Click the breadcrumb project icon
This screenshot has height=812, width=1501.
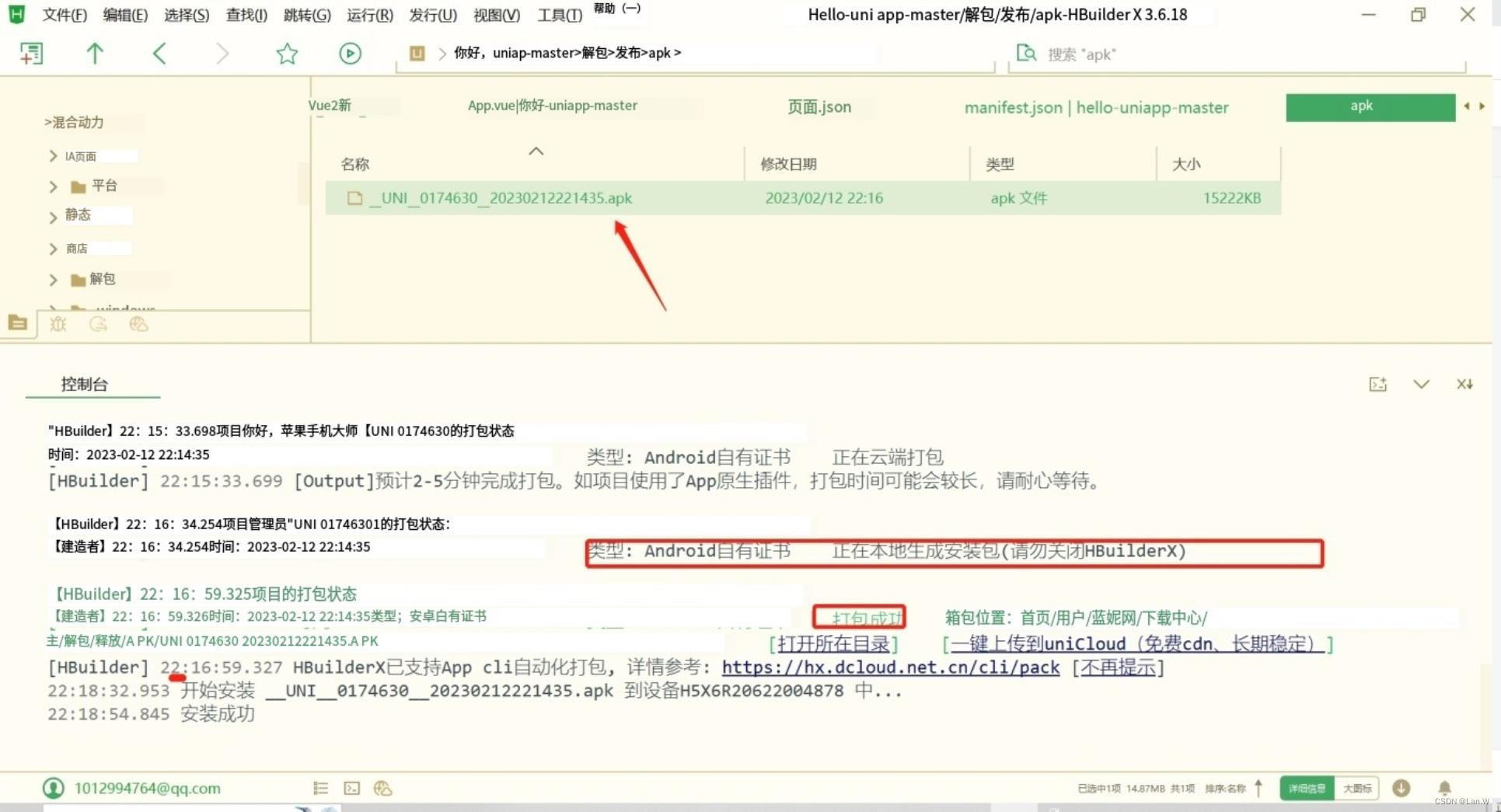417,53
